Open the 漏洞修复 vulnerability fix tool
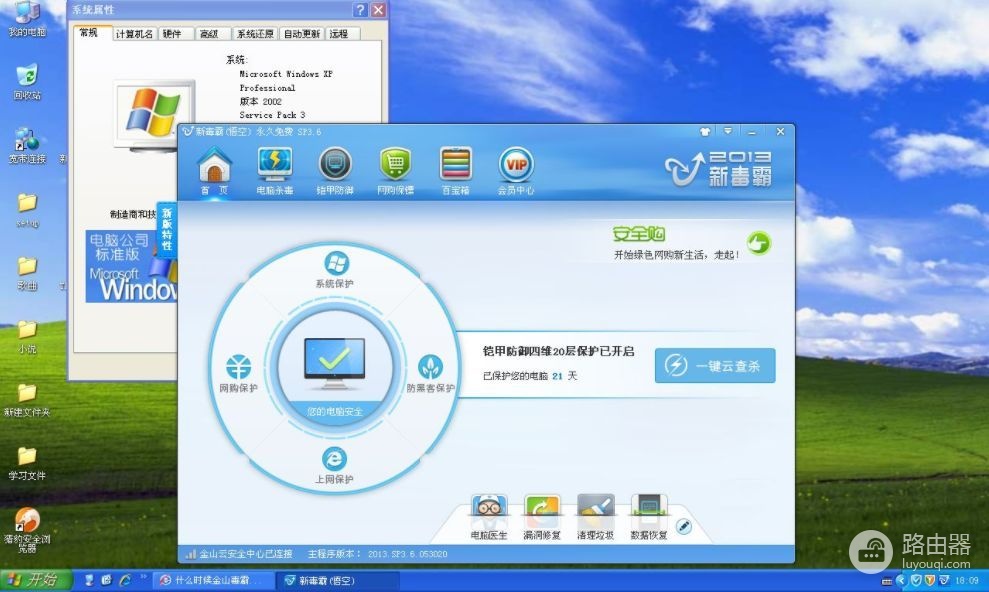989x592 pixels. [x=542, y=518]
